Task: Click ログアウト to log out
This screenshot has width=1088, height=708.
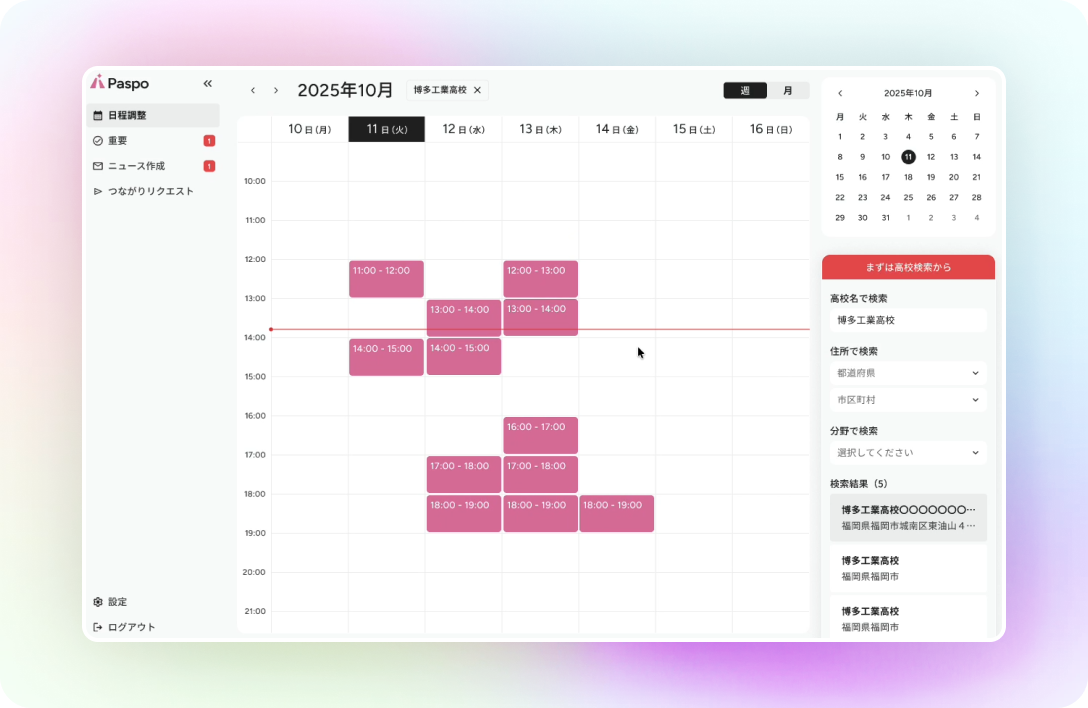Action: [124, 627]
